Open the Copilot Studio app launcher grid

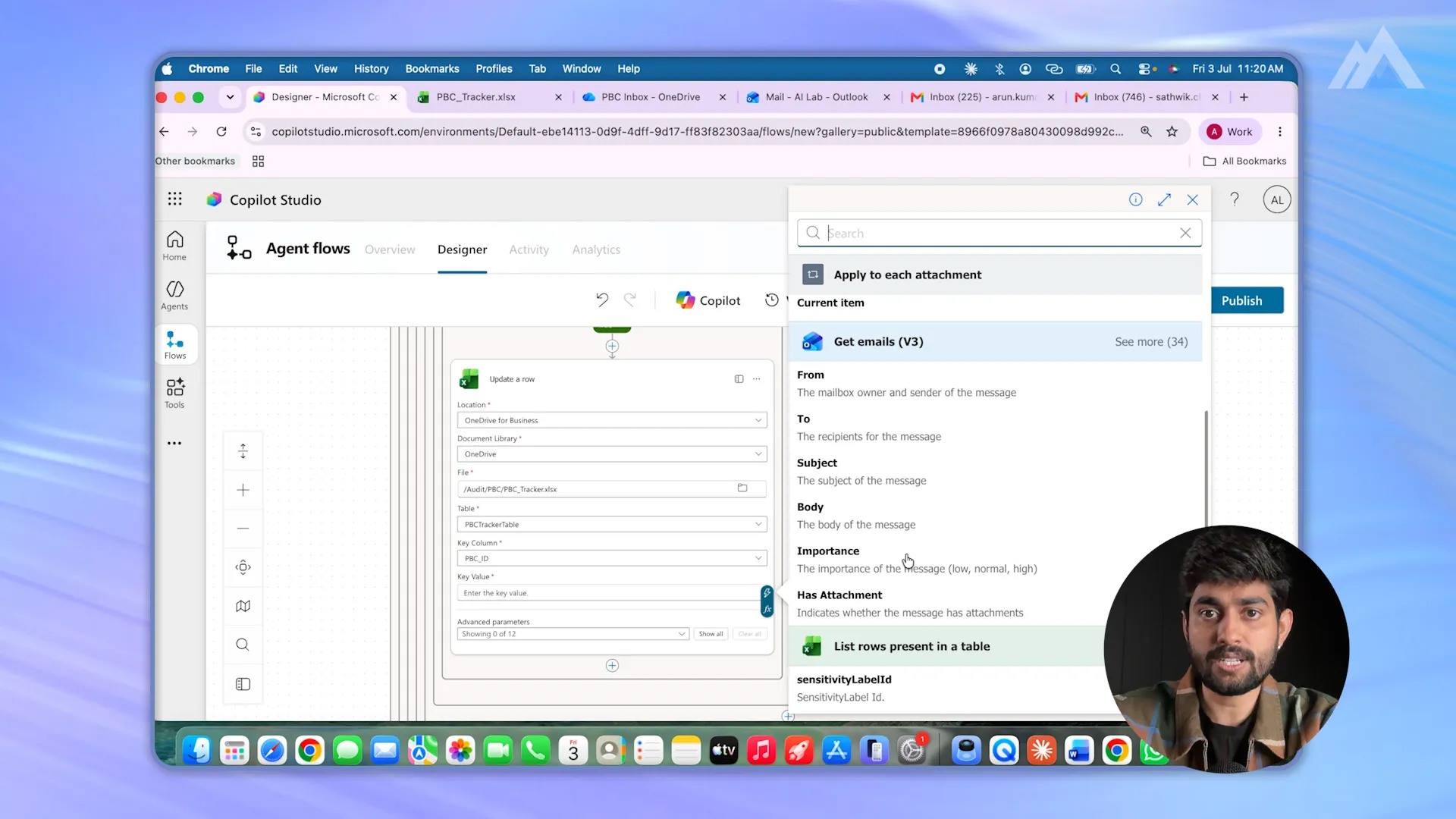pos(175,199)
